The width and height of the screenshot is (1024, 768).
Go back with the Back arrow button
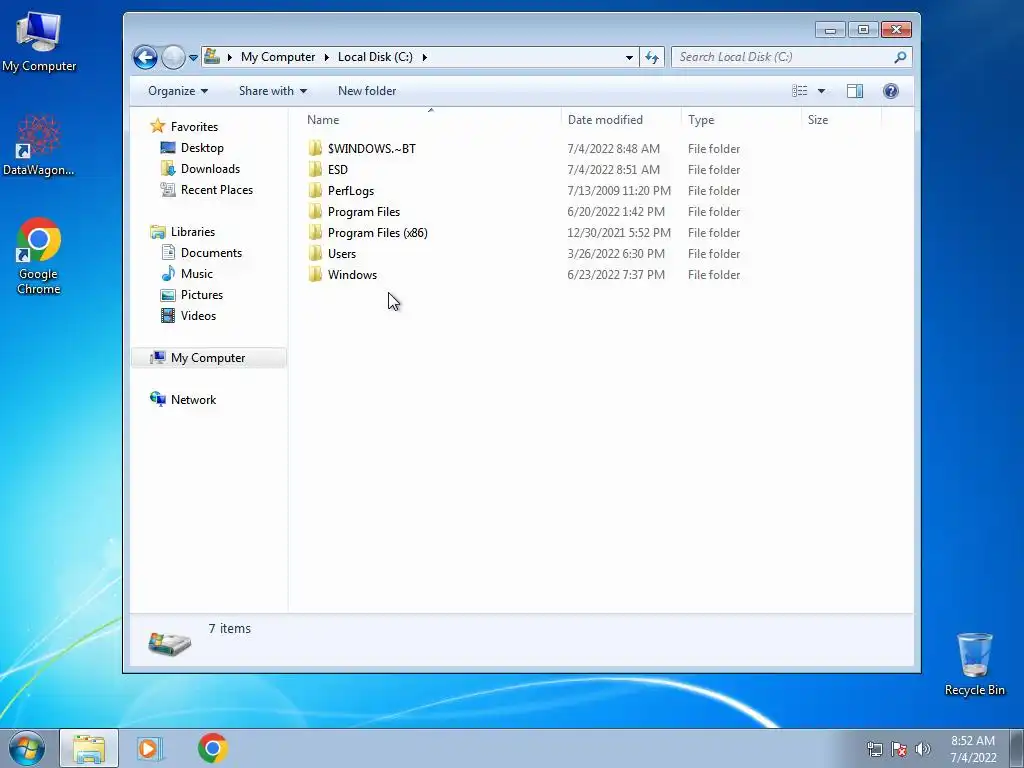[x=145, y=57]
